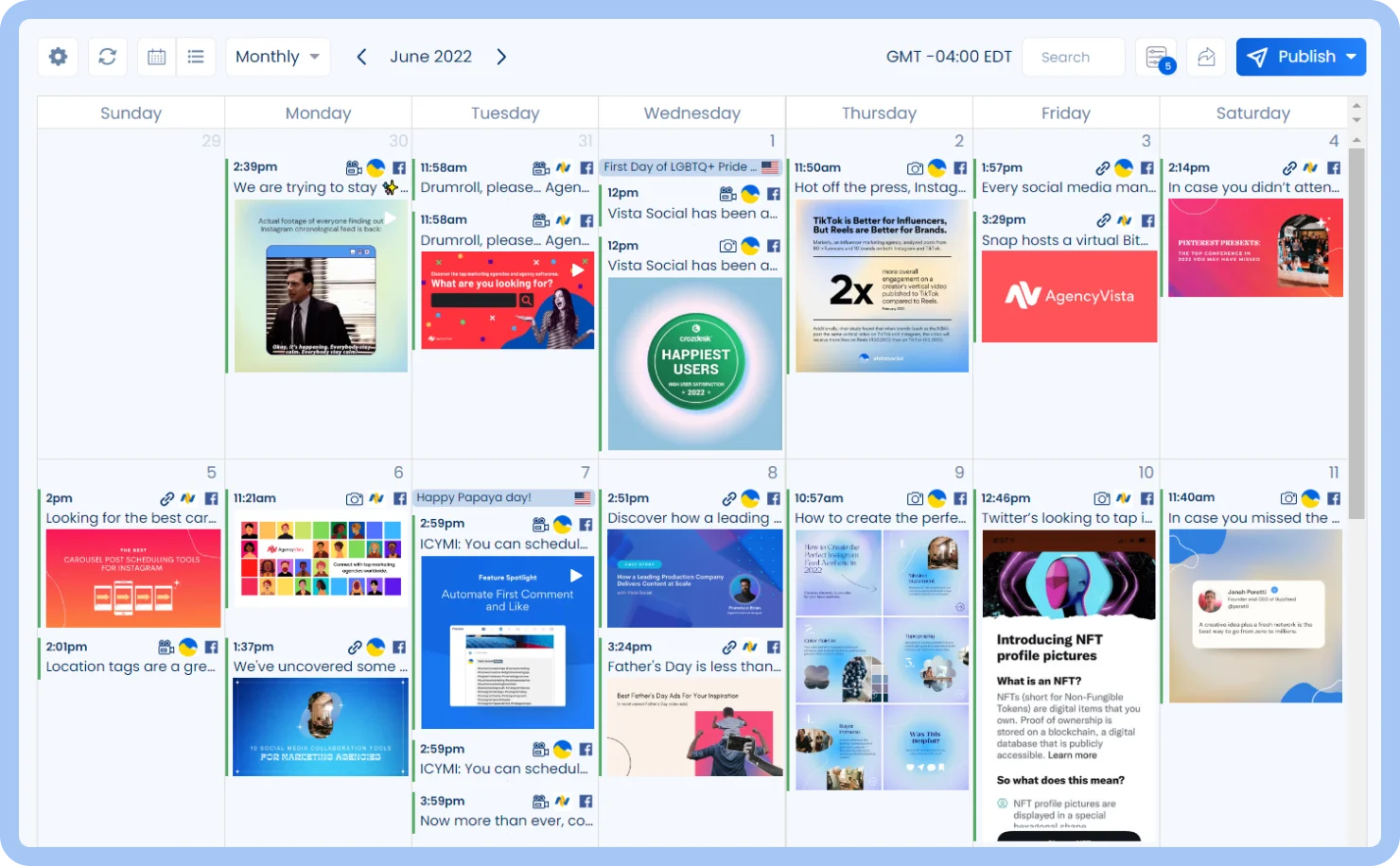This screenshot has height=866, width=1400.
Task: Click the AgencyVista red post image
Action: click(1069, 297)
